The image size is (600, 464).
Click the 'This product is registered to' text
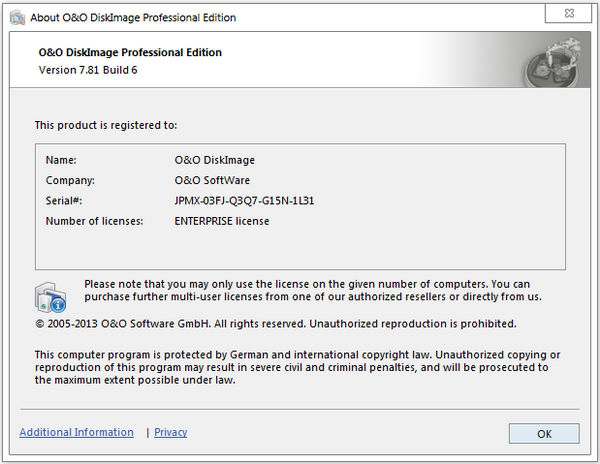pos(105,125)
